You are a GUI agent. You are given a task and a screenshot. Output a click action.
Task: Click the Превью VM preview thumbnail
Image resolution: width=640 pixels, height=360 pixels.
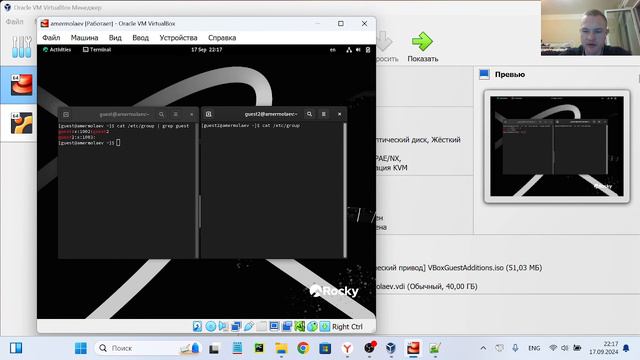pos(557,146)
